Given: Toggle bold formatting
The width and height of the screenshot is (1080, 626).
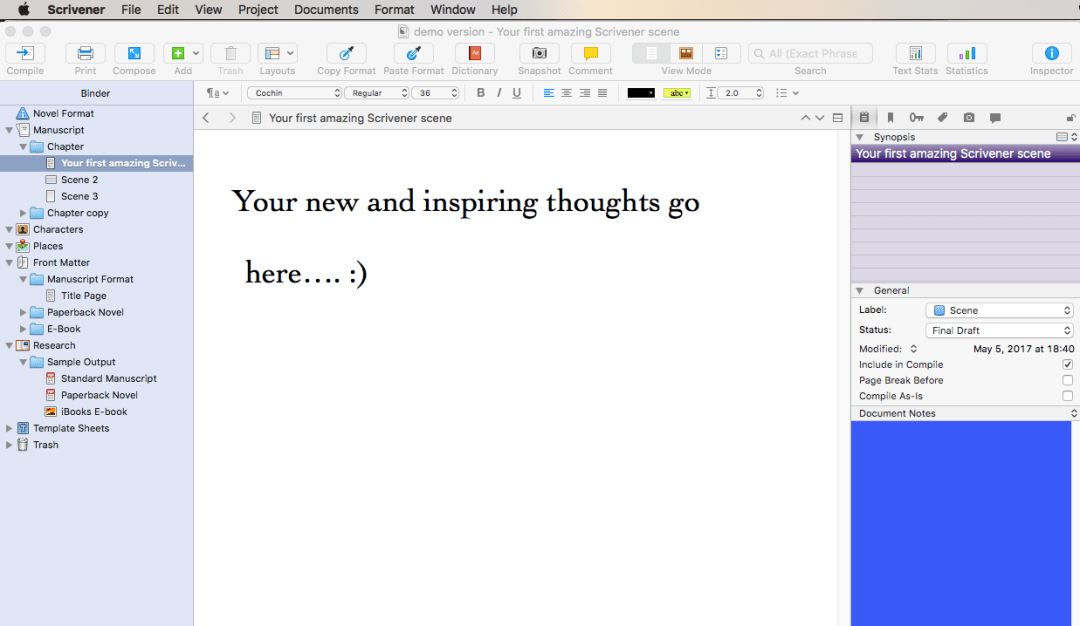Looking at the screenshot, I should [x=481, y=93].
